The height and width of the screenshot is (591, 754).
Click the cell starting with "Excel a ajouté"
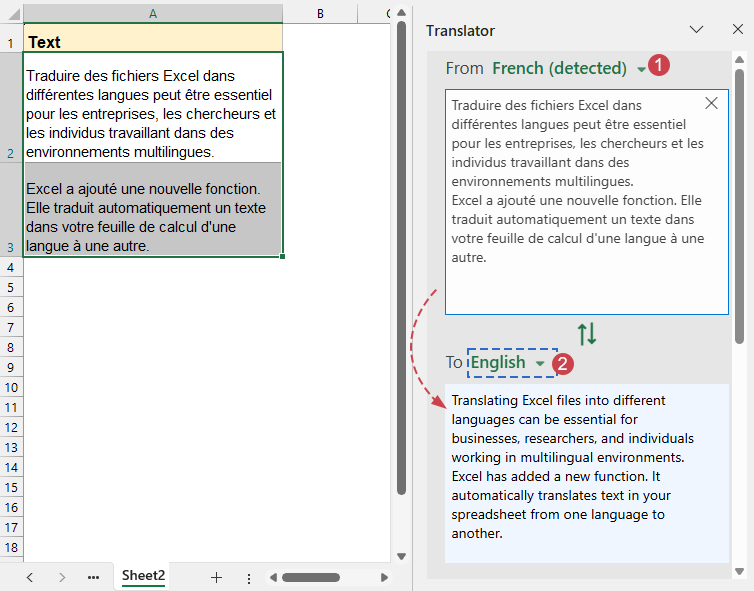coord(152,217)
